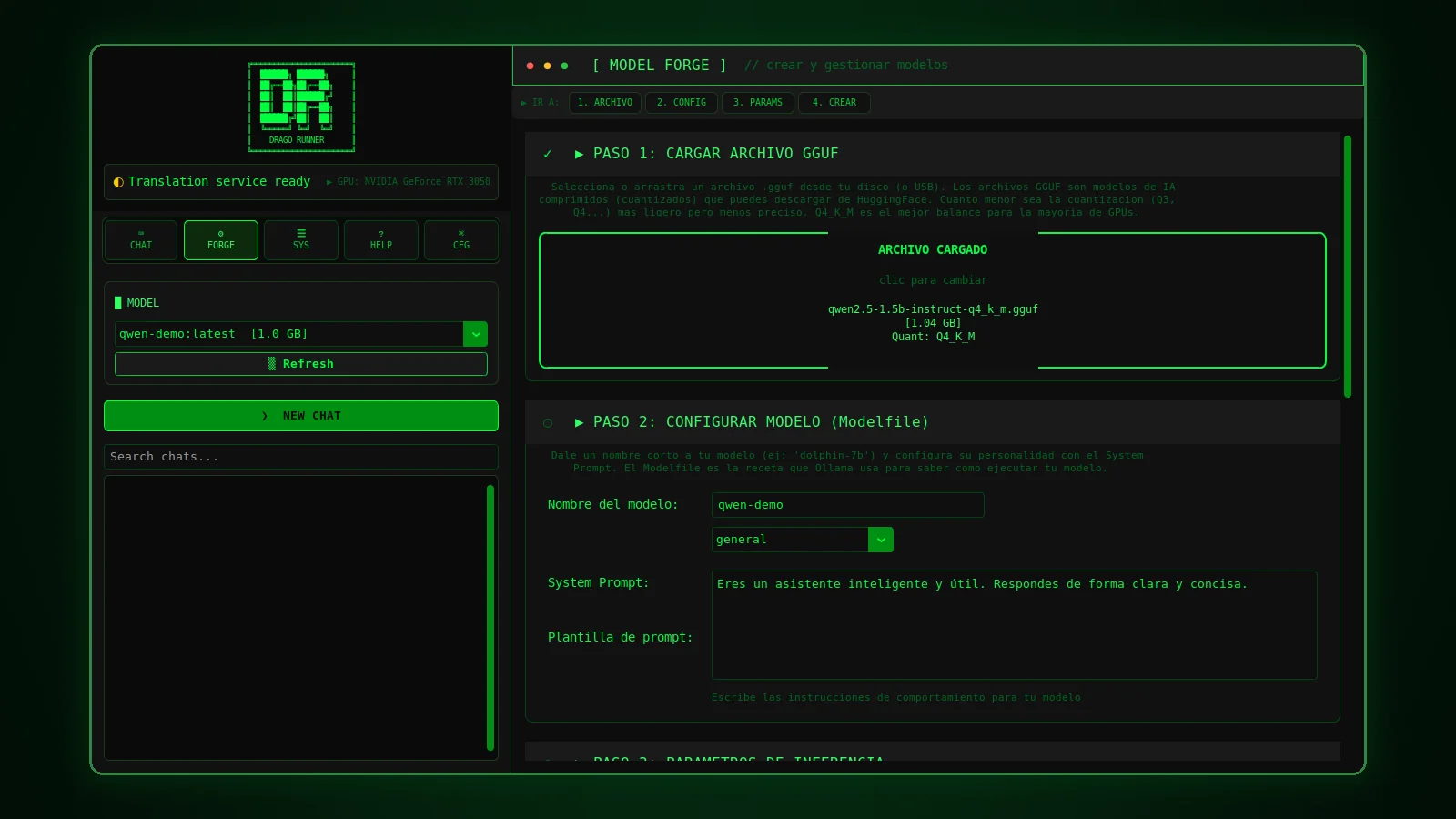Screen dimensions: 1456x819
Task: Open the SYS menu icon
Action: click(x=301, y=240)
